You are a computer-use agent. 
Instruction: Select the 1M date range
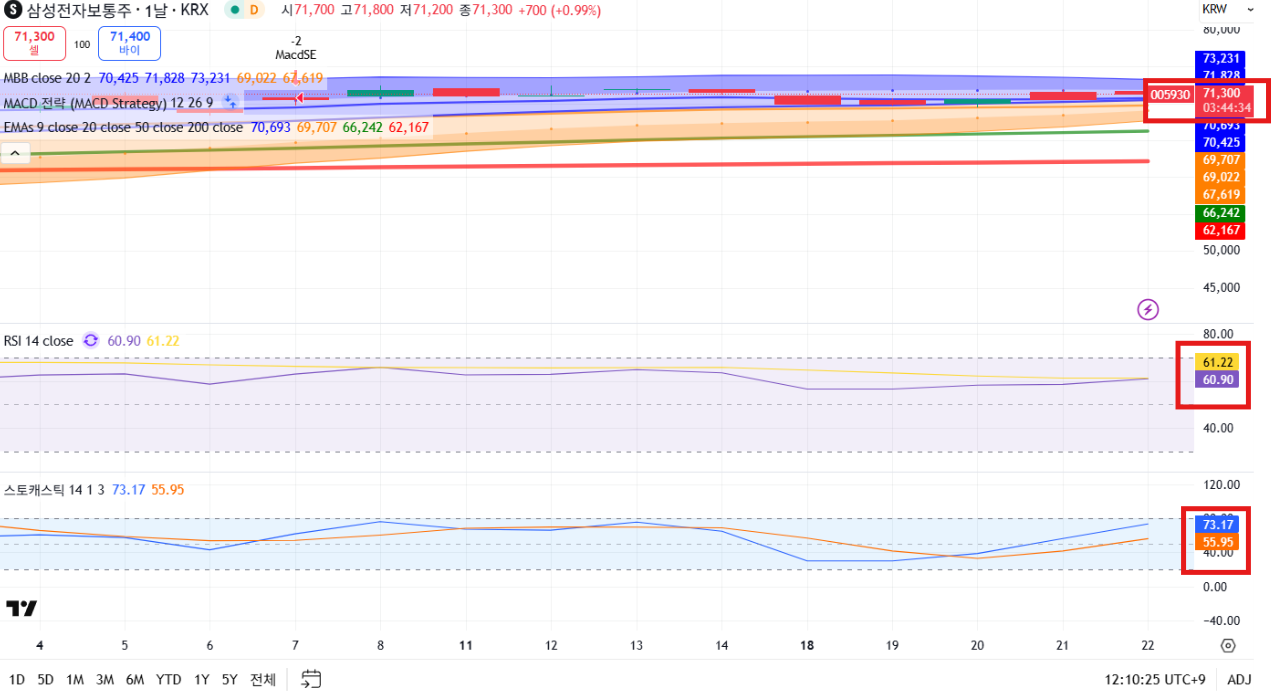pos(75,680)
